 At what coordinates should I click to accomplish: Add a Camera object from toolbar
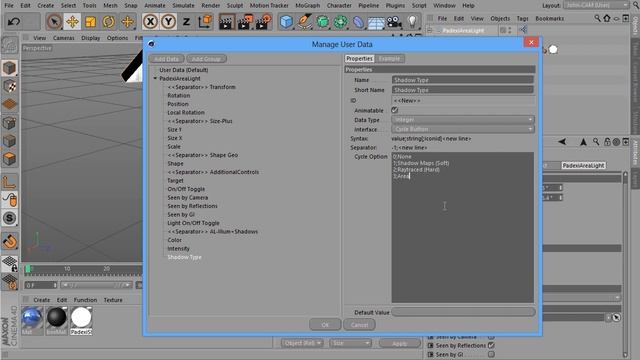coord(394,21)
